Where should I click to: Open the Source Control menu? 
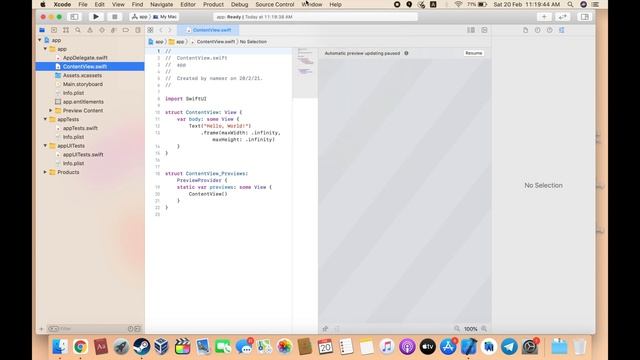(275, 4)
